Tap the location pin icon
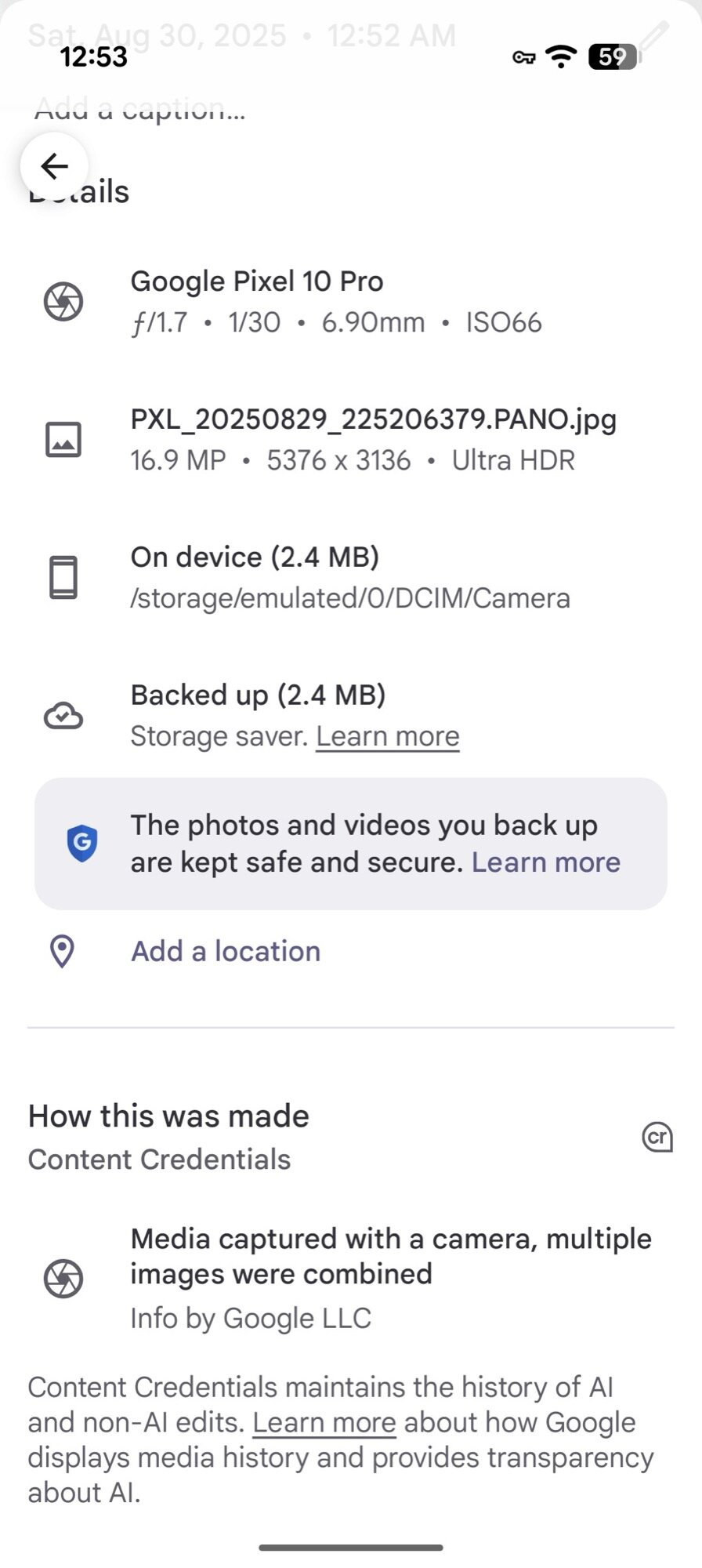Image resolution: width=702 pixels, height=1568 pixels. click(62, 952)
